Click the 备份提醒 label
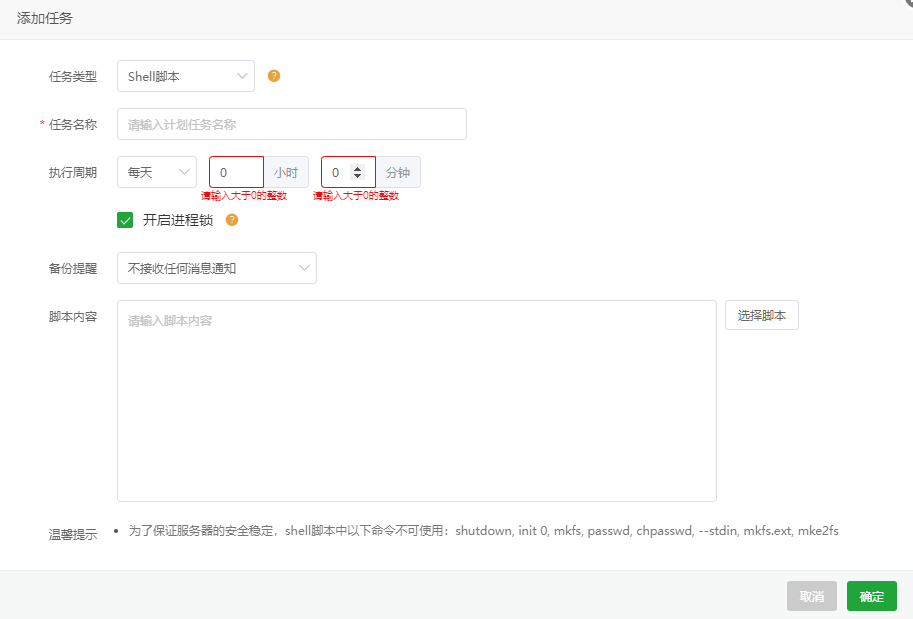 [73, 268]
